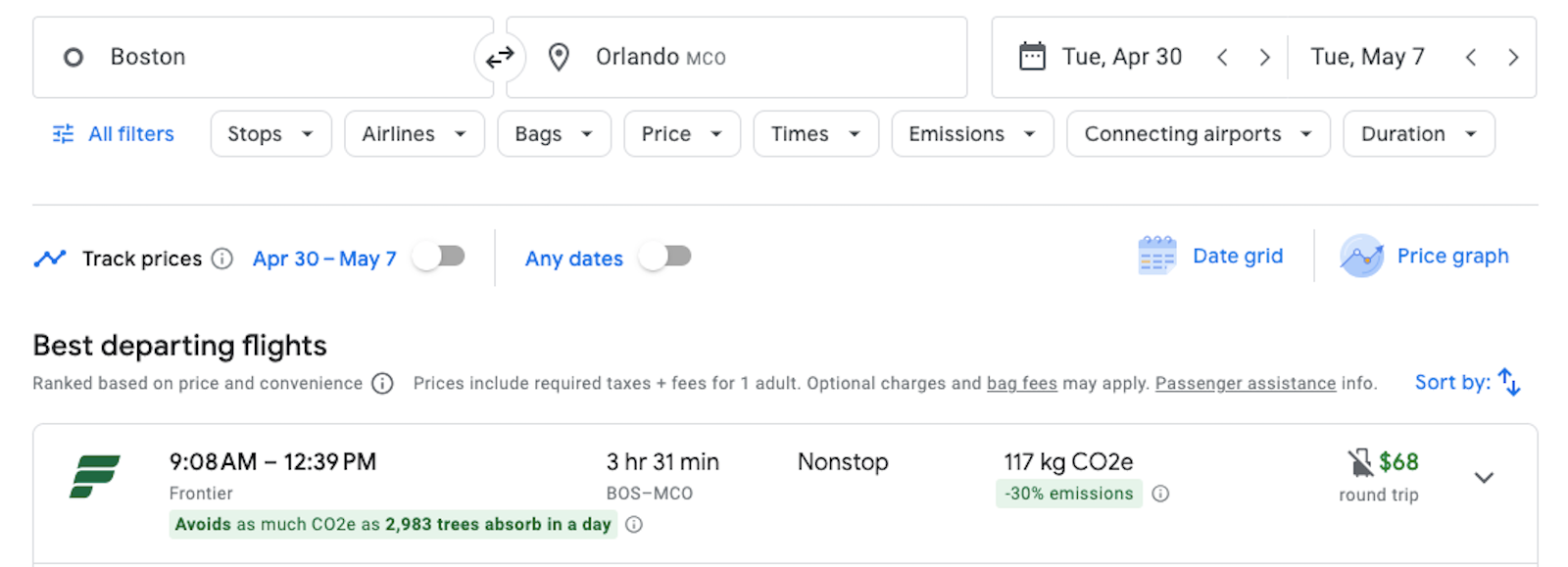Click info icon beside trees absorbed note
The image size is (1568, 567).
(x=634, y=525)
